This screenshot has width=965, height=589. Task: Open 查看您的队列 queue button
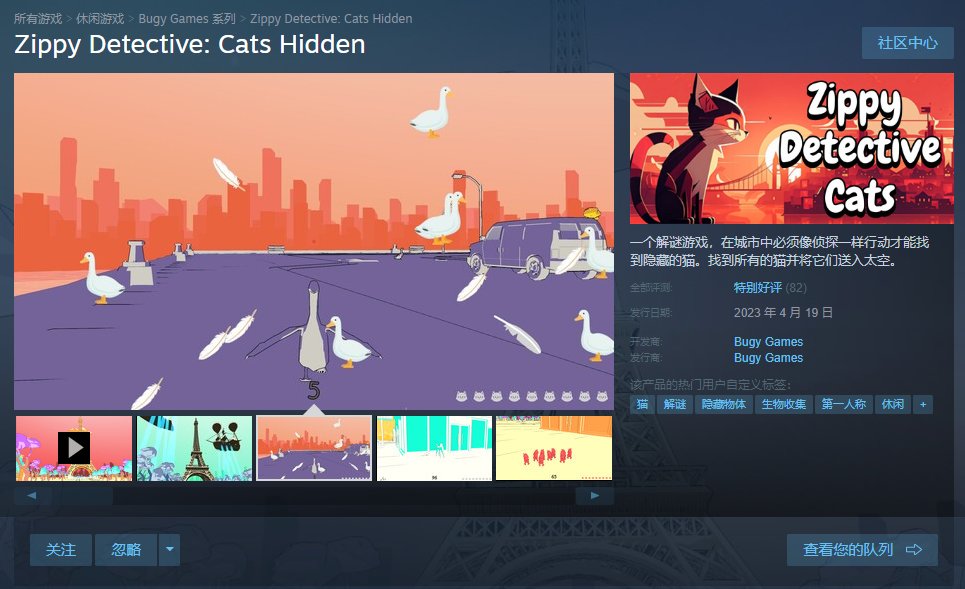862,550
